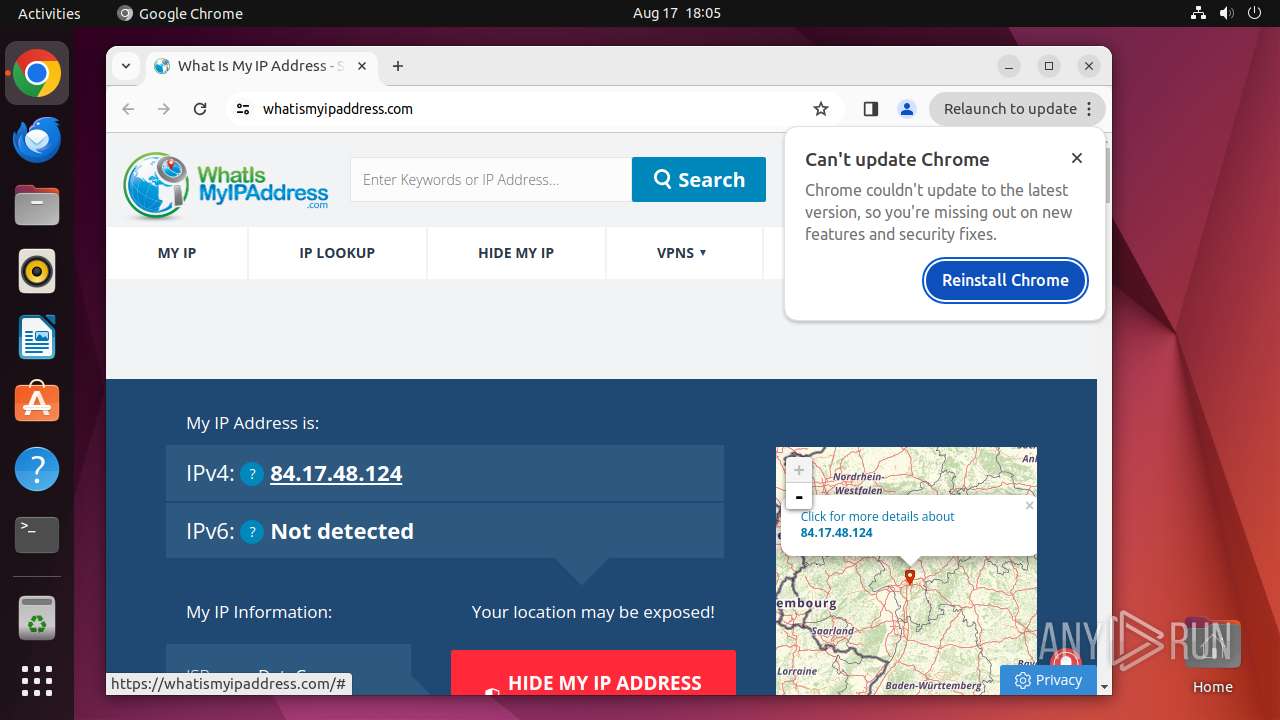
Task: Click the address bar URL
Action: pos(338,109)
